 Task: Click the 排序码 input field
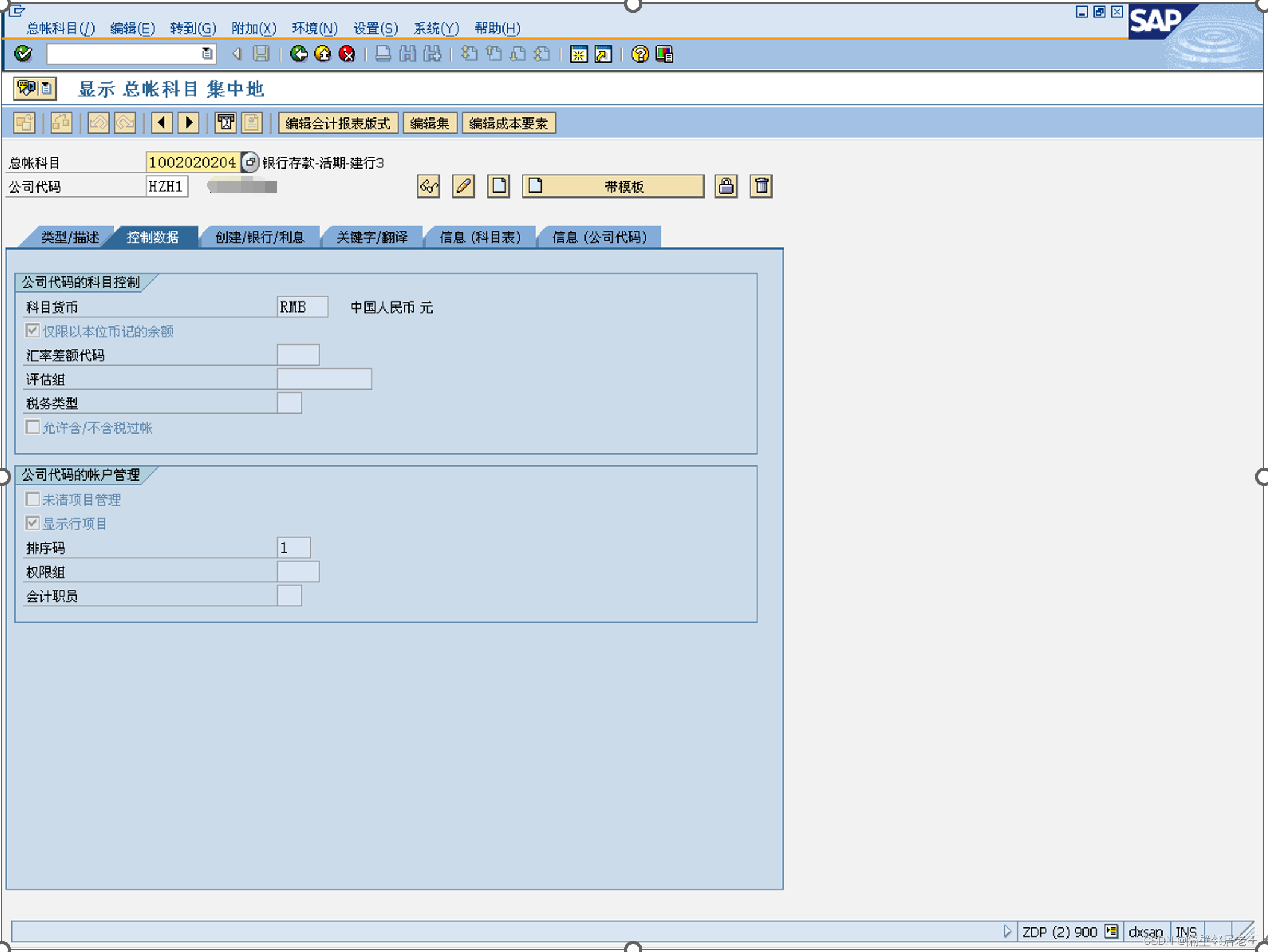tap(293, 547)
